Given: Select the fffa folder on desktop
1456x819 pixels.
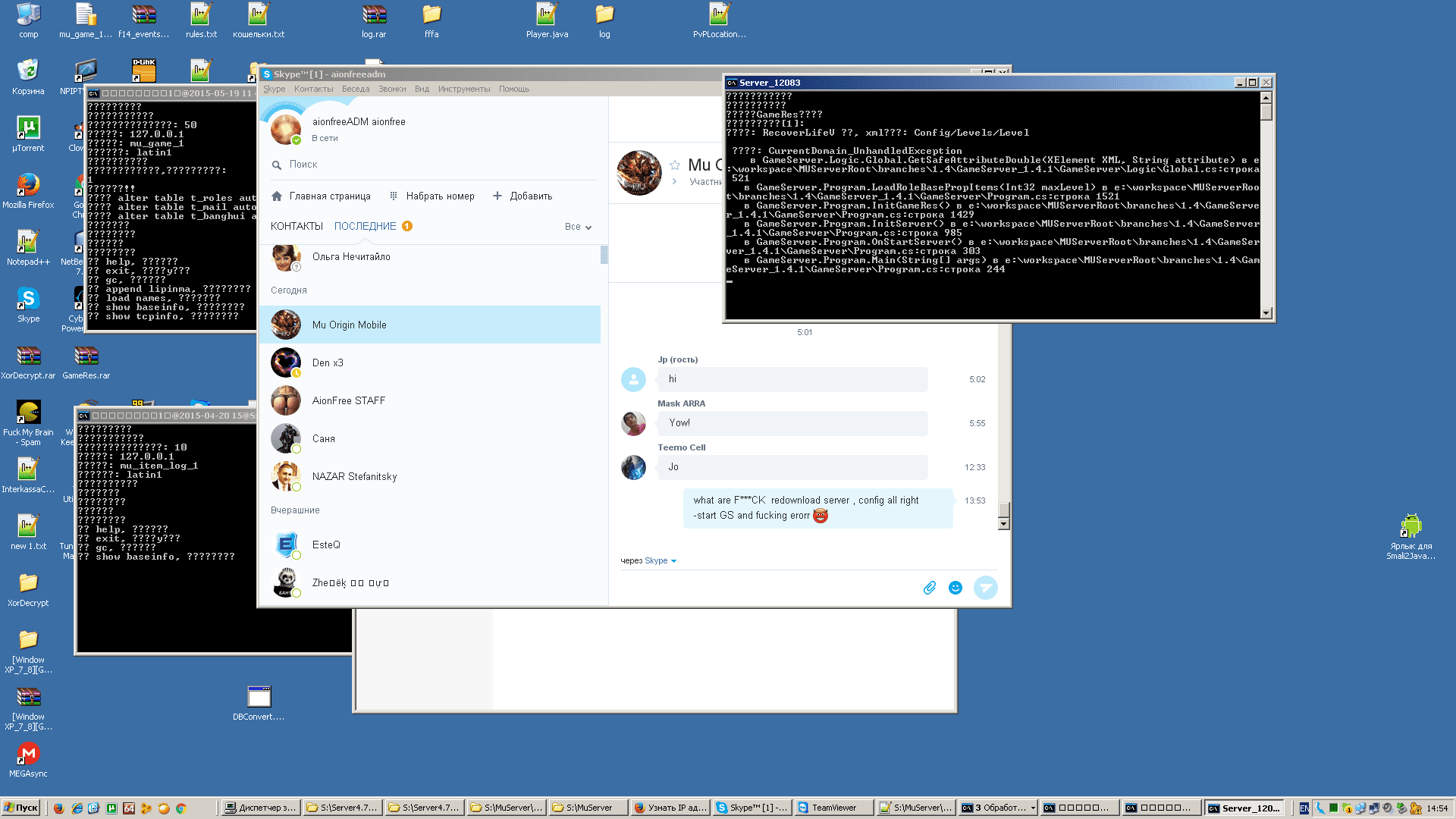Looking at the screenshot, I should 431,20.
